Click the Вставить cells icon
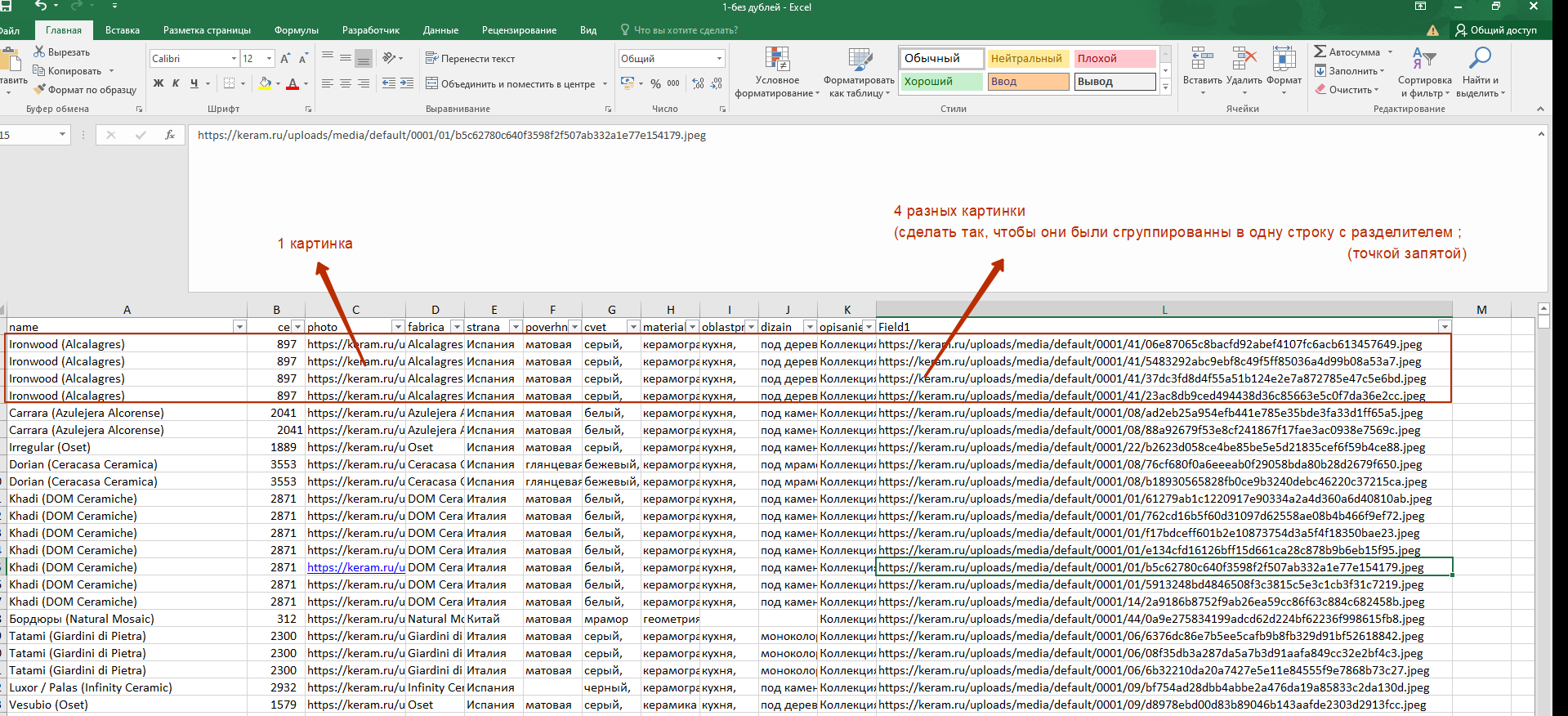The width and height of the screenshot is (1568, 716). pyautogui.click(x=1202, y=60)
